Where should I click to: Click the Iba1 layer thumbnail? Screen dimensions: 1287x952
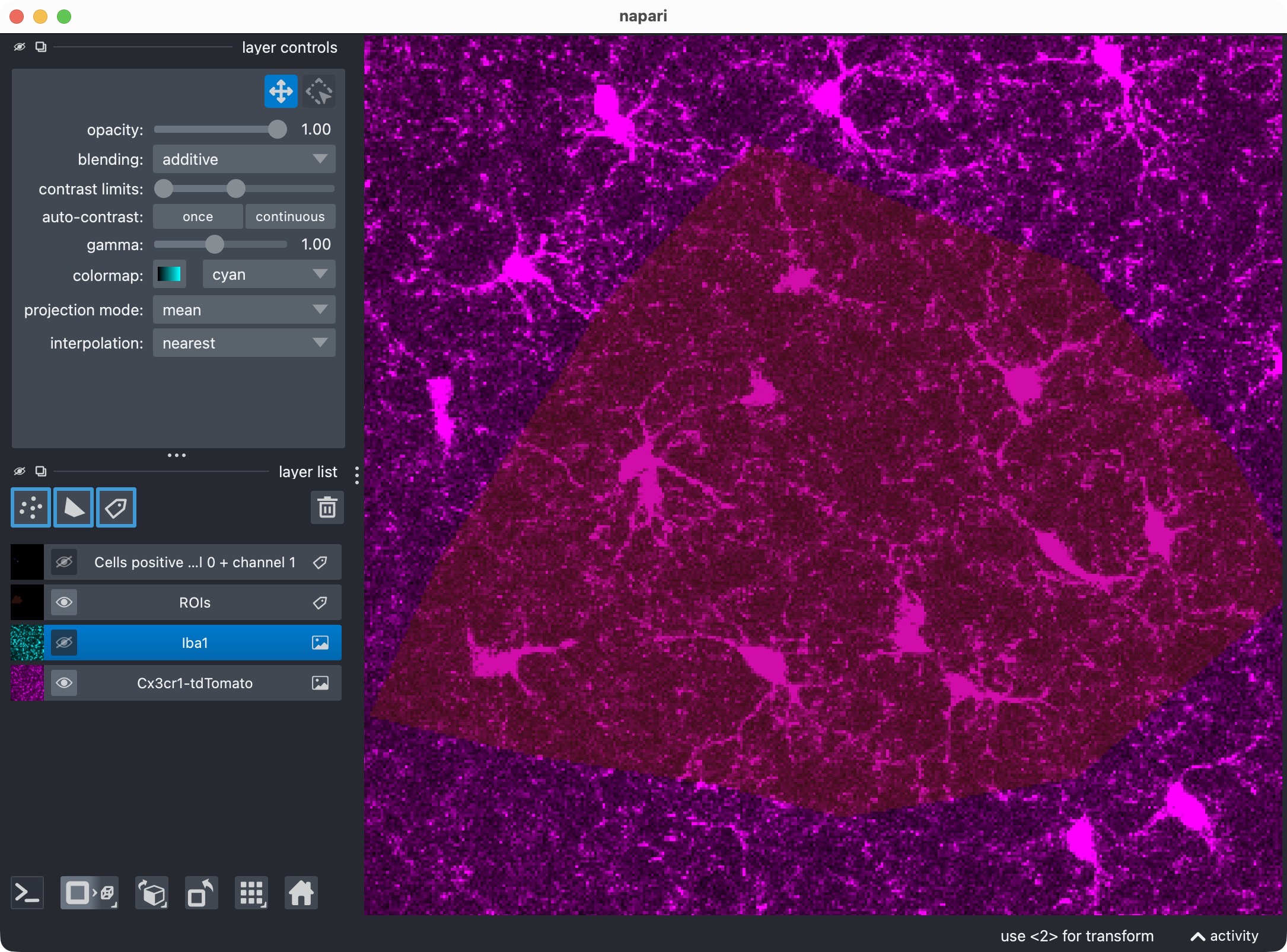tap(27, 643)
